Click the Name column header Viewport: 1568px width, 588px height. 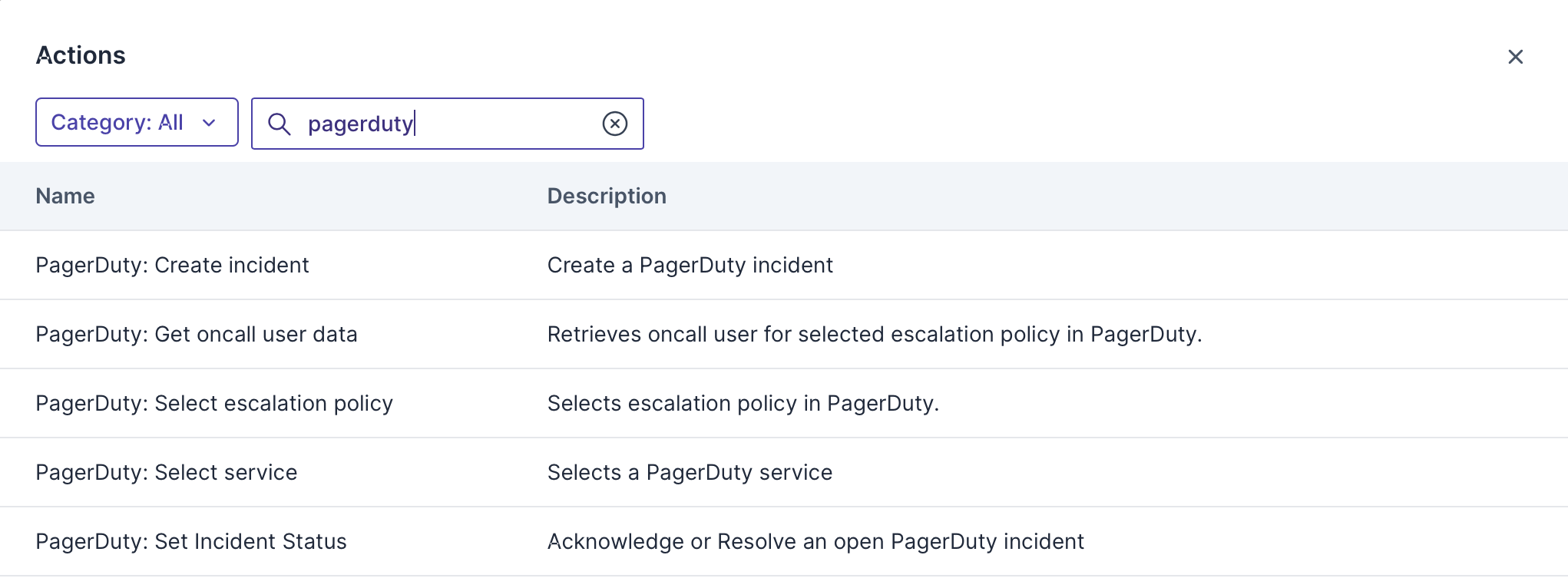pyautogui.click(x=65, y=197)
